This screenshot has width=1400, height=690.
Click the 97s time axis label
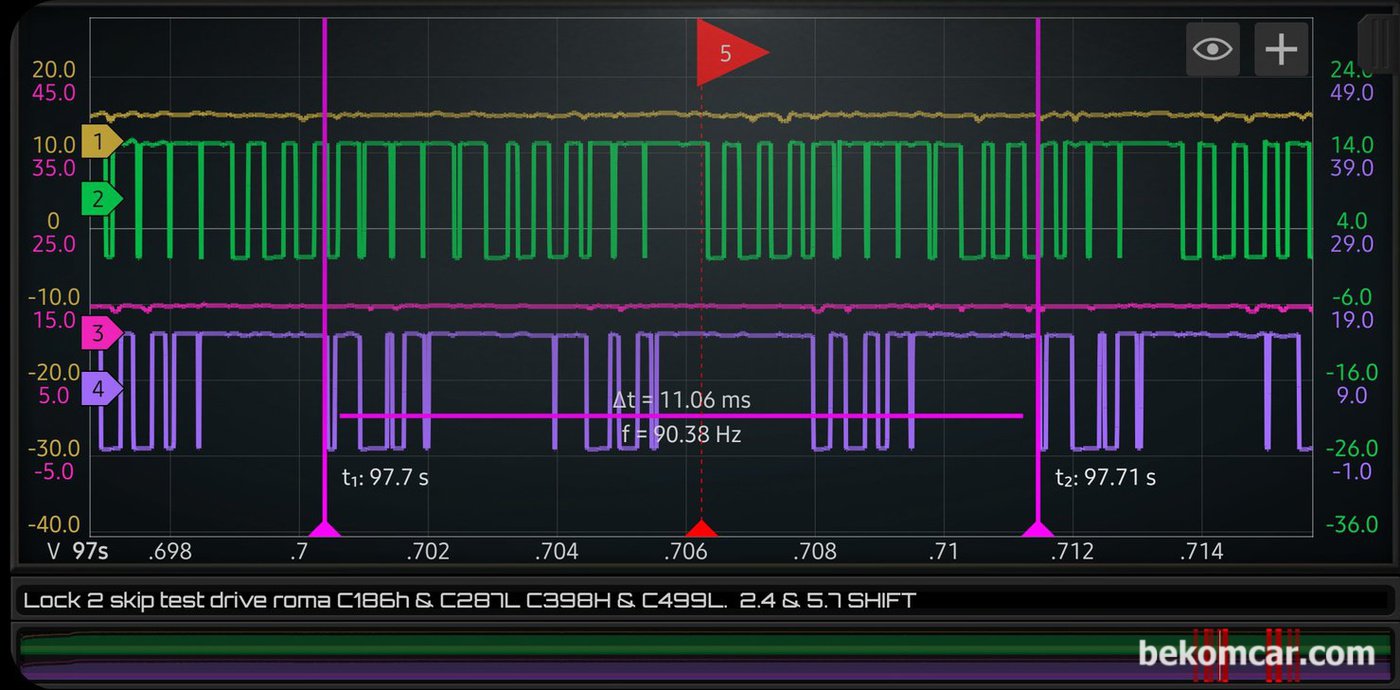tap(91, 551)
